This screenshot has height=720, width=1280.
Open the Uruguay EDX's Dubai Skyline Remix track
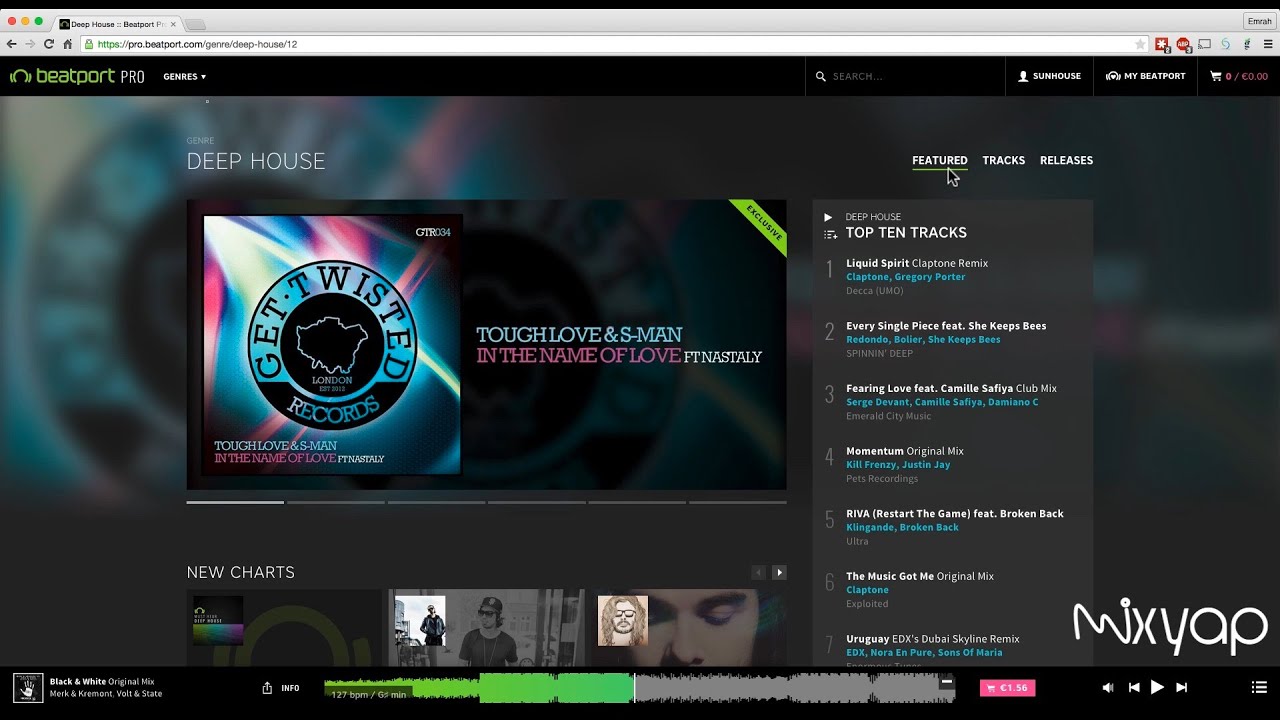pyautogui.click(x=933, y=639)
